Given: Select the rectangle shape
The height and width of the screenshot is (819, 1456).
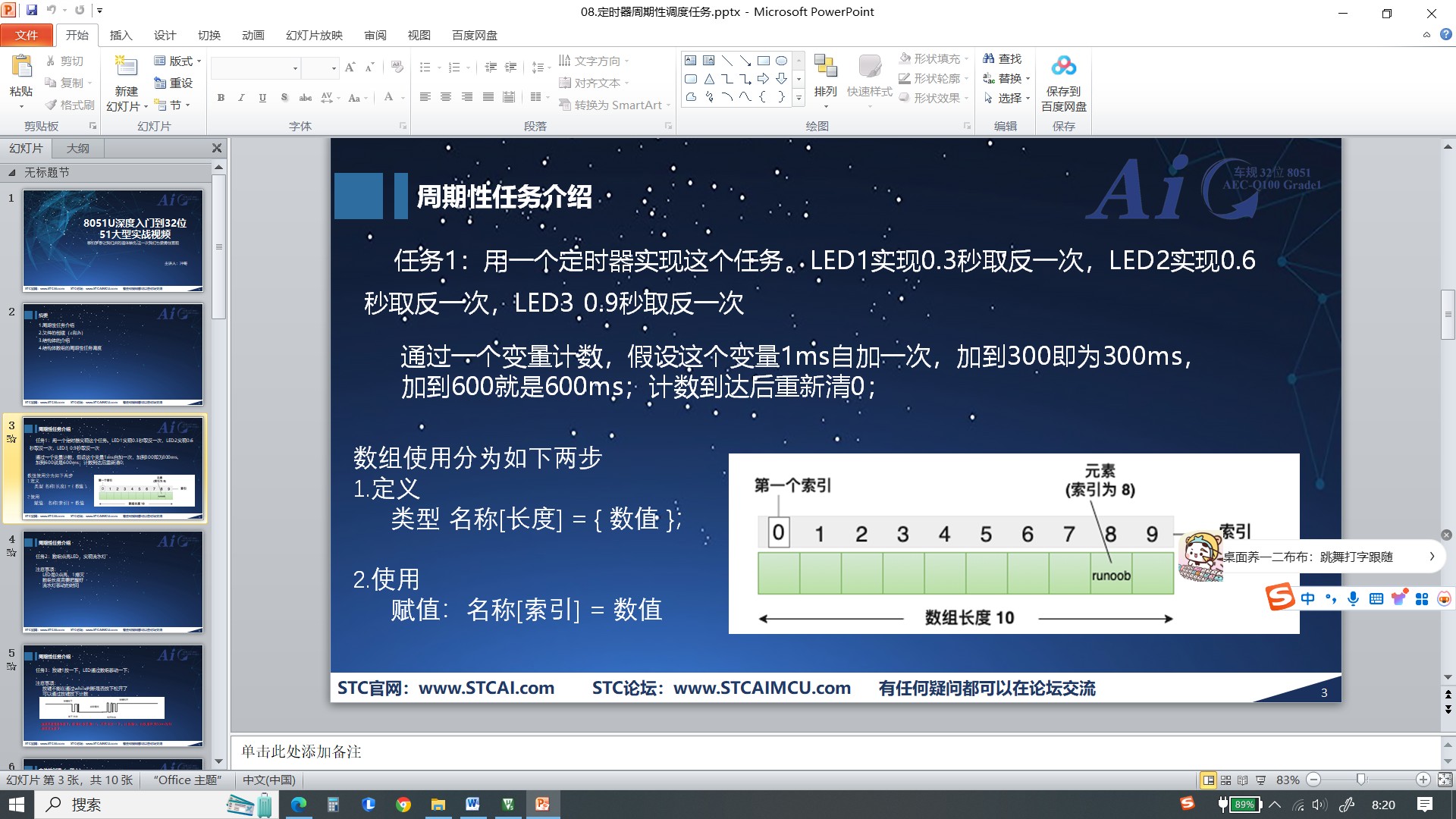Looking at the screenshot, I should coord(764,61).
